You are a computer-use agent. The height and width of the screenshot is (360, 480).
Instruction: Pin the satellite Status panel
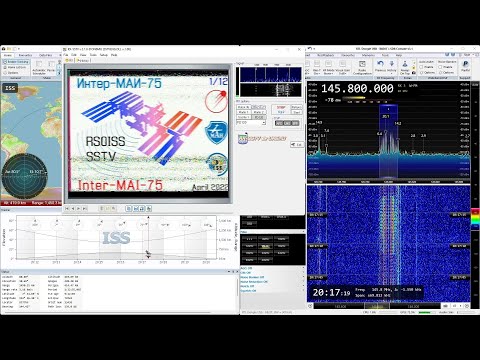coord(233,272)
